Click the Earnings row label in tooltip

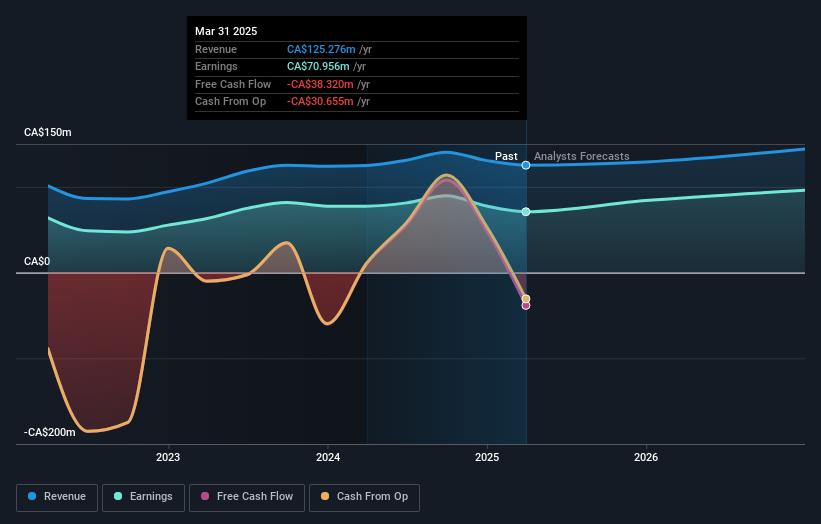tap(216, 66)
